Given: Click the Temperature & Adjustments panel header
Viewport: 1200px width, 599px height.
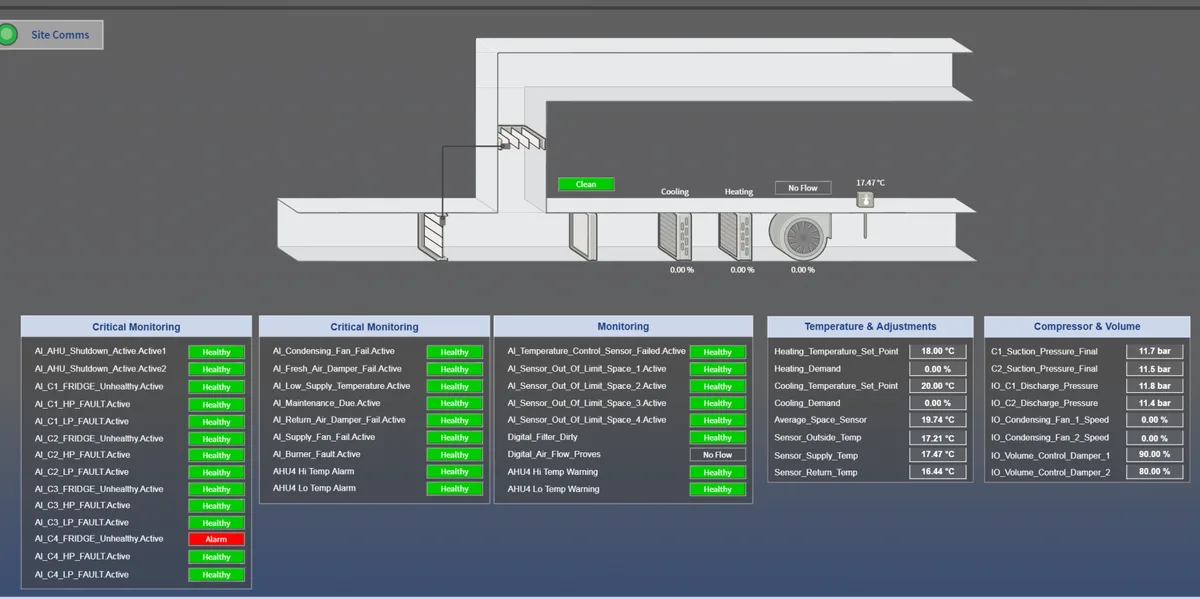Looking at the screenshot, I should [870, 327].
